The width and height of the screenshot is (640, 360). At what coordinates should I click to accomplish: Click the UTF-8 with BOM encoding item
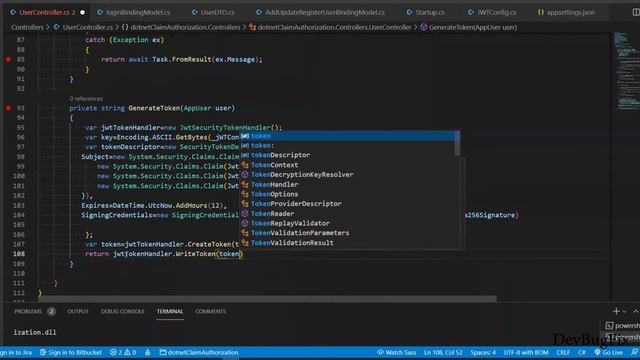coord(526,352)
